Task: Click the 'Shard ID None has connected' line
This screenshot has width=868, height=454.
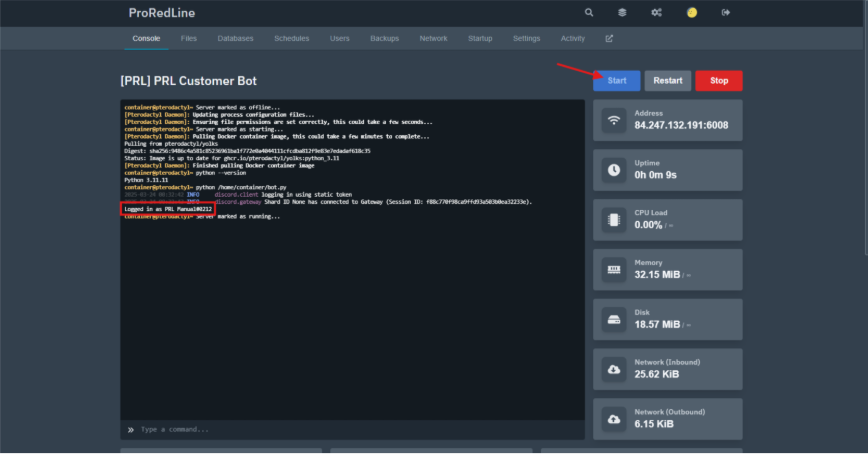Action: pyautogui.click(x=328, y=202)
